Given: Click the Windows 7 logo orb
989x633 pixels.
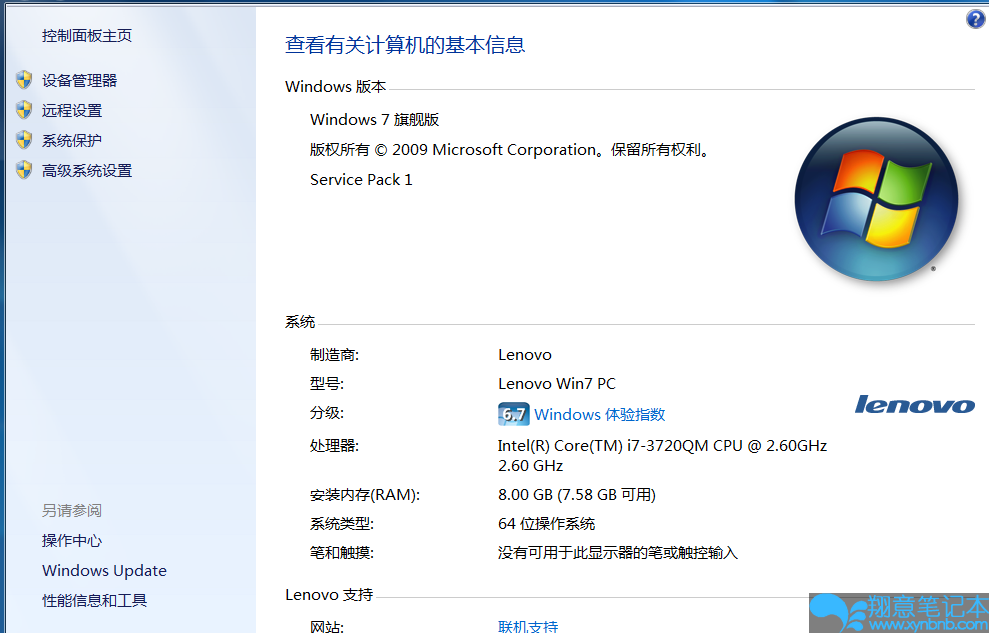Looking at the screenshot, I should click(x=876, y=199).
